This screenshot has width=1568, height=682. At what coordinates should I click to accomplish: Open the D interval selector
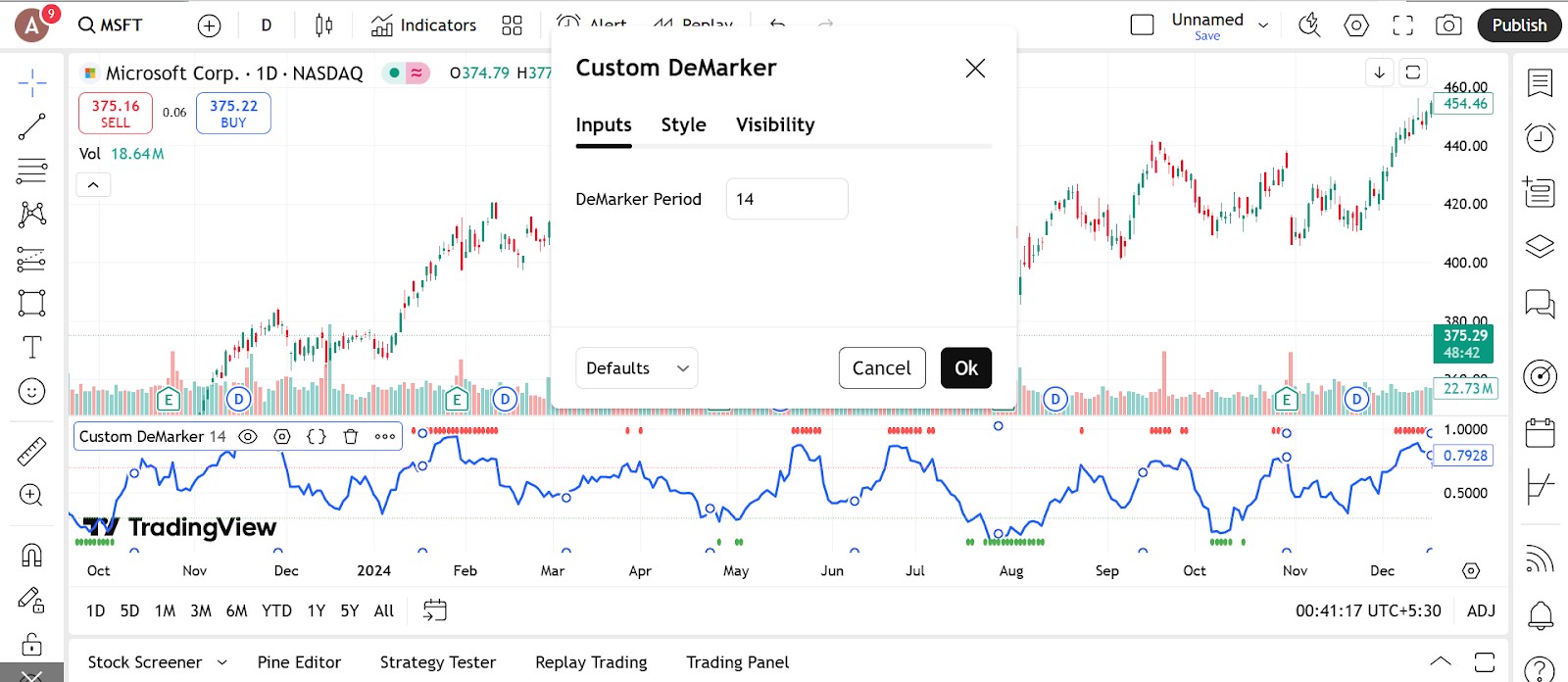(x=266, y=25)
